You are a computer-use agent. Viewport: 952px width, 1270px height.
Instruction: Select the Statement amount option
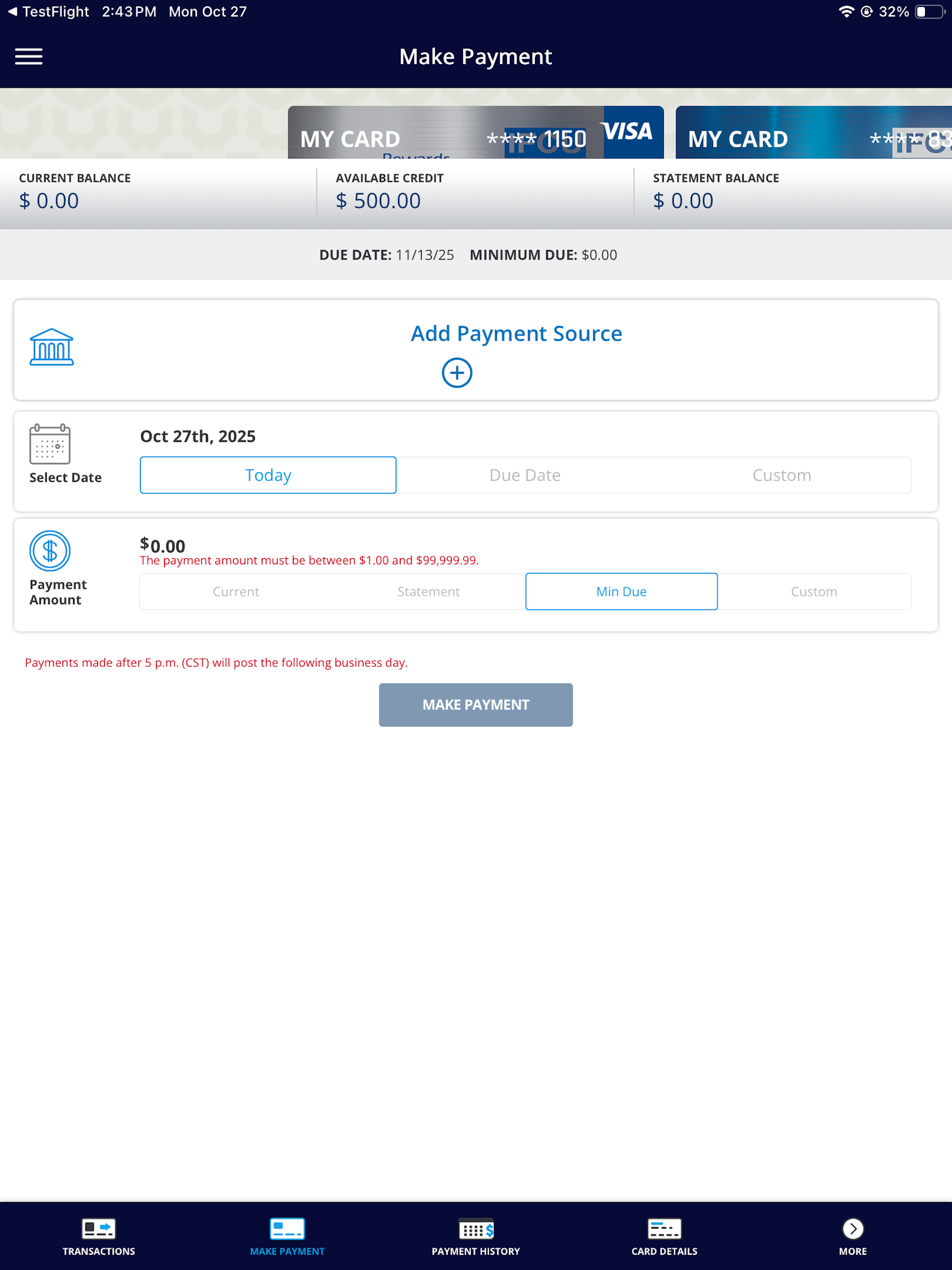click(x=428, y=591)
